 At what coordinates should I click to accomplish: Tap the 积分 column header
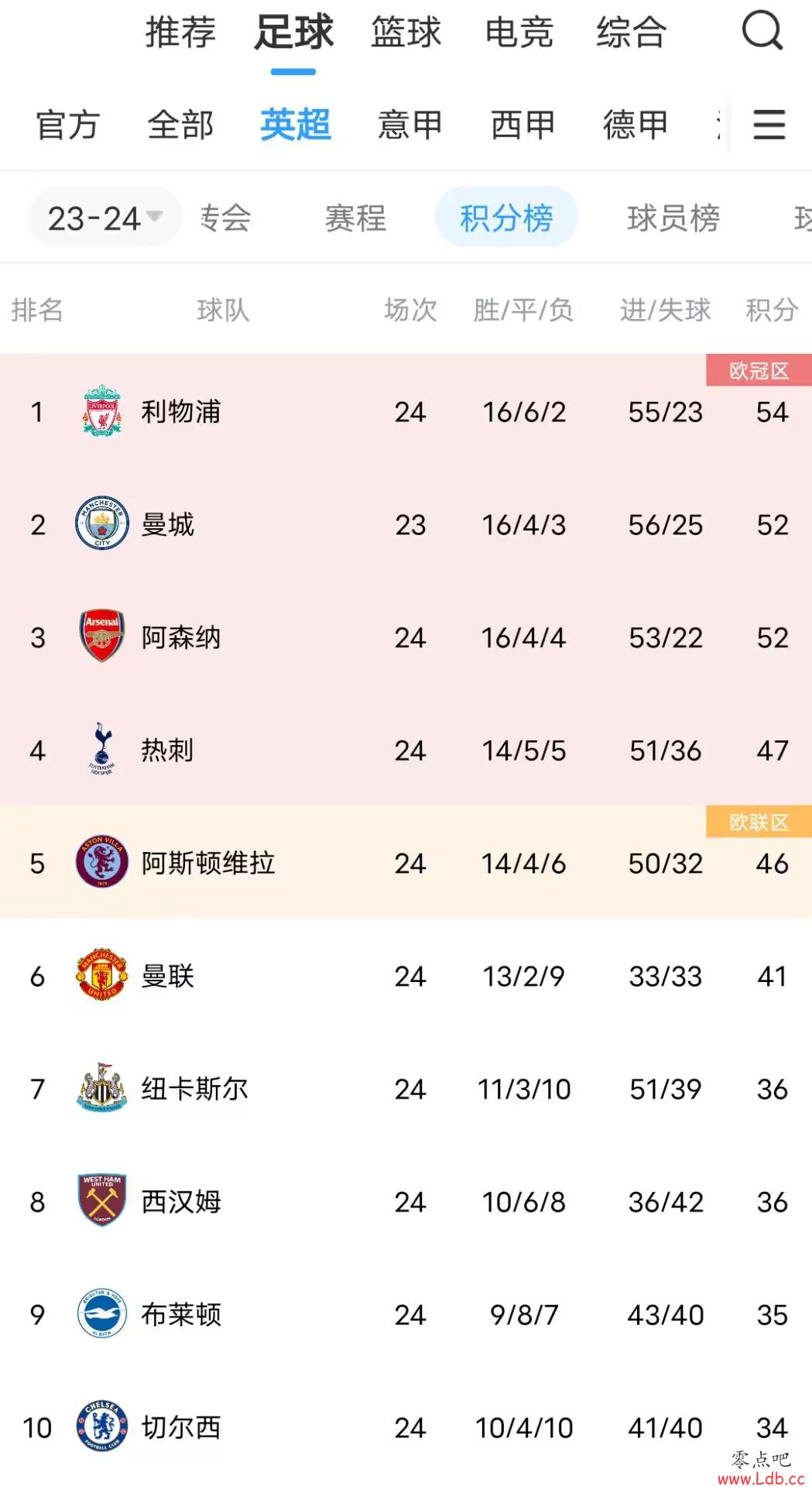(x=772, y=310)
